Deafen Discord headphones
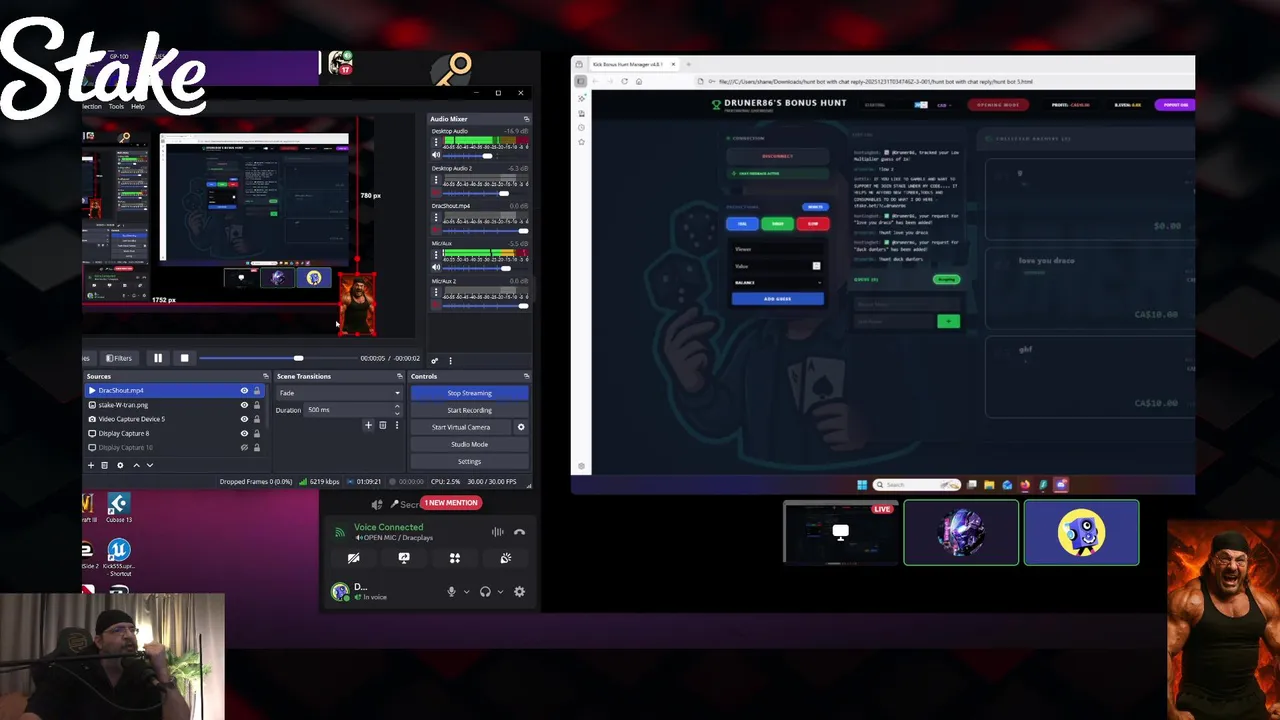The width and height of the screenshot is (1280, 720). pyautogui.click(x=485, y=592)
